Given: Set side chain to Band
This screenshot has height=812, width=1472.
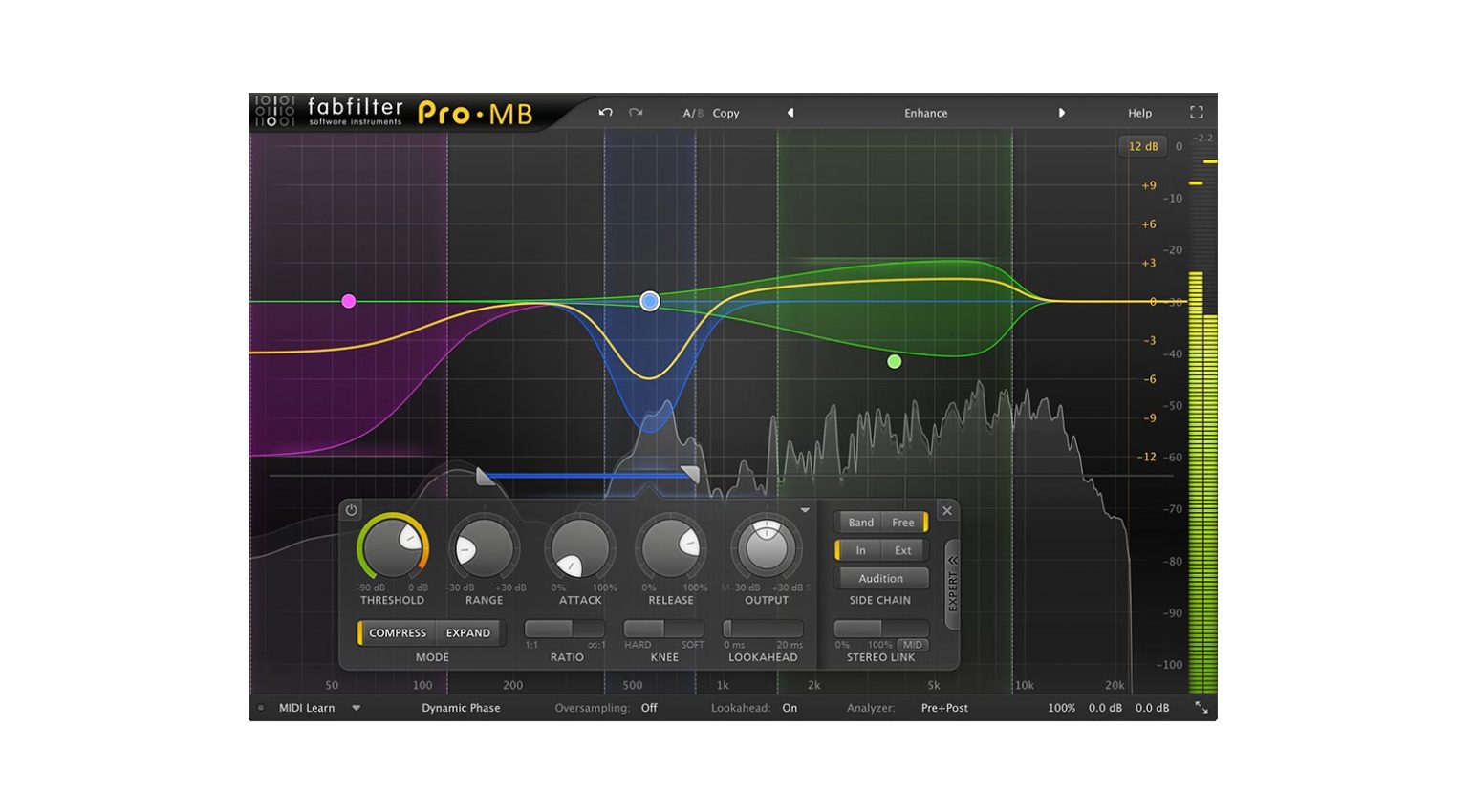Looking at the screenshot, I should coord(860,523).
